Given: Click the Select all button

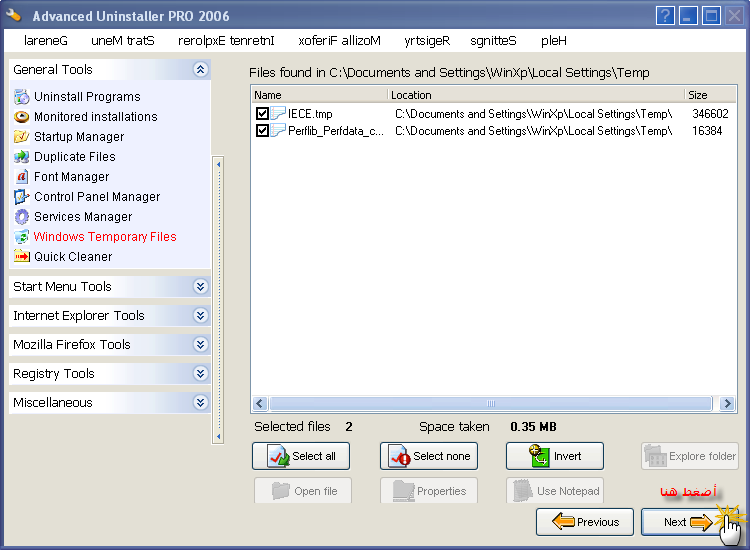Looking at the screenshot, I should 301,456.
